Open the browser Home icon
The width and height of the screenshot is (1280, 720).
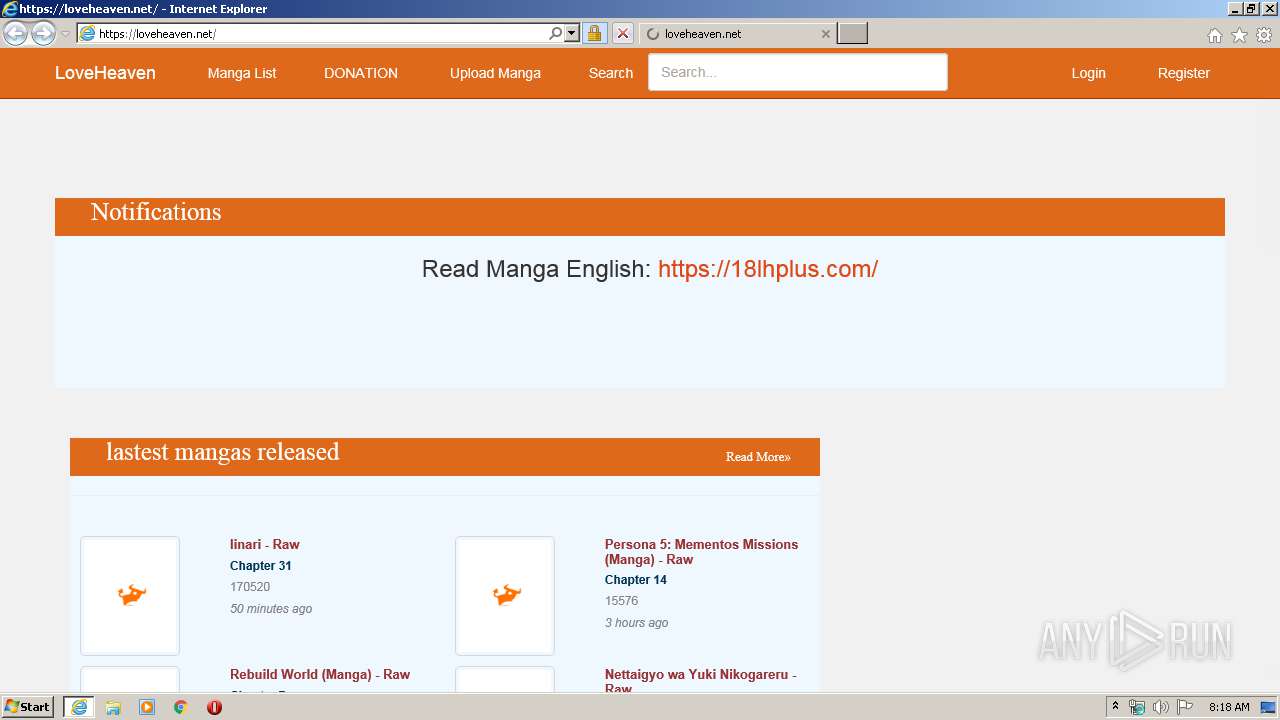click(1214, 35)
